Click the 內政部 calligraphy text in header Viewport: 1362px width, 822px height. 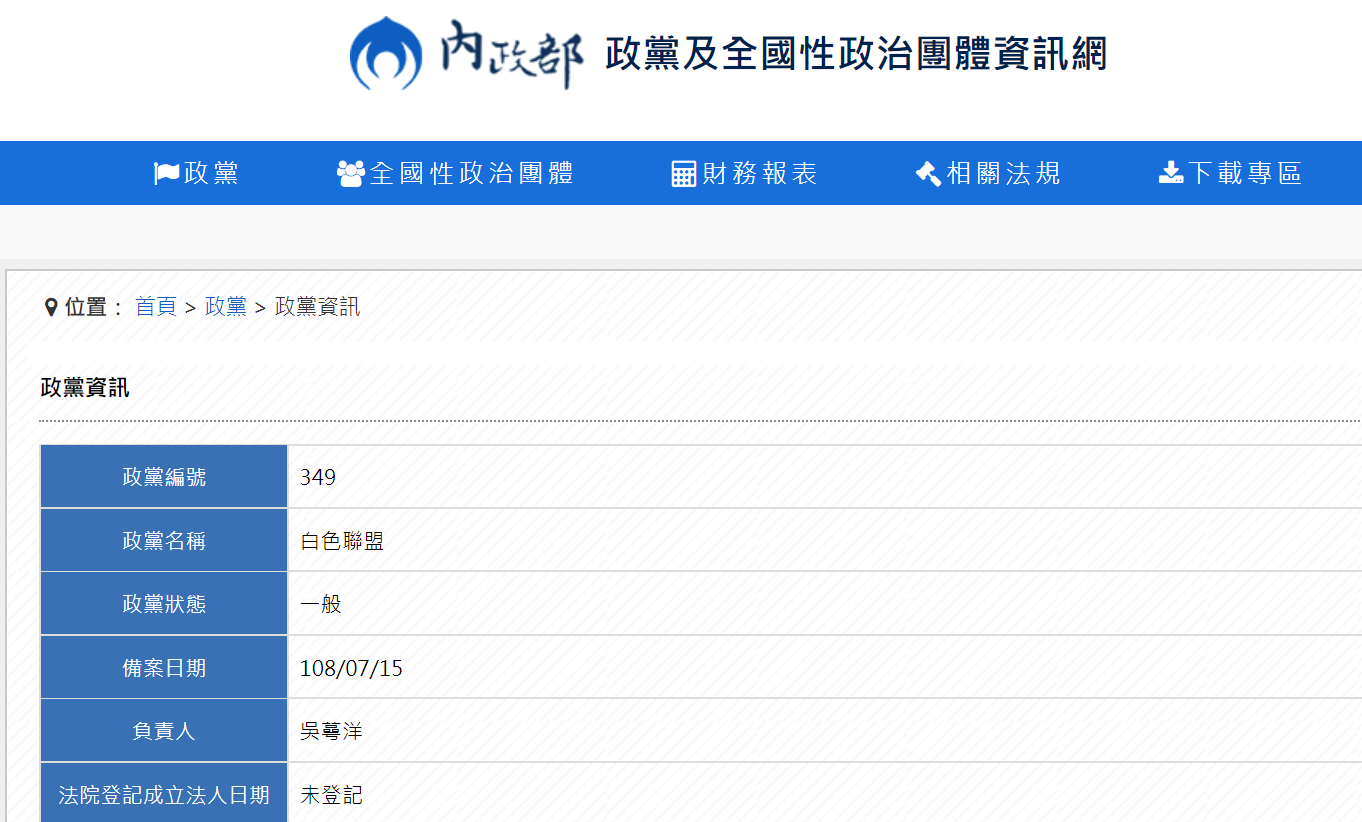pyautogui.click(x=513, y=54)
